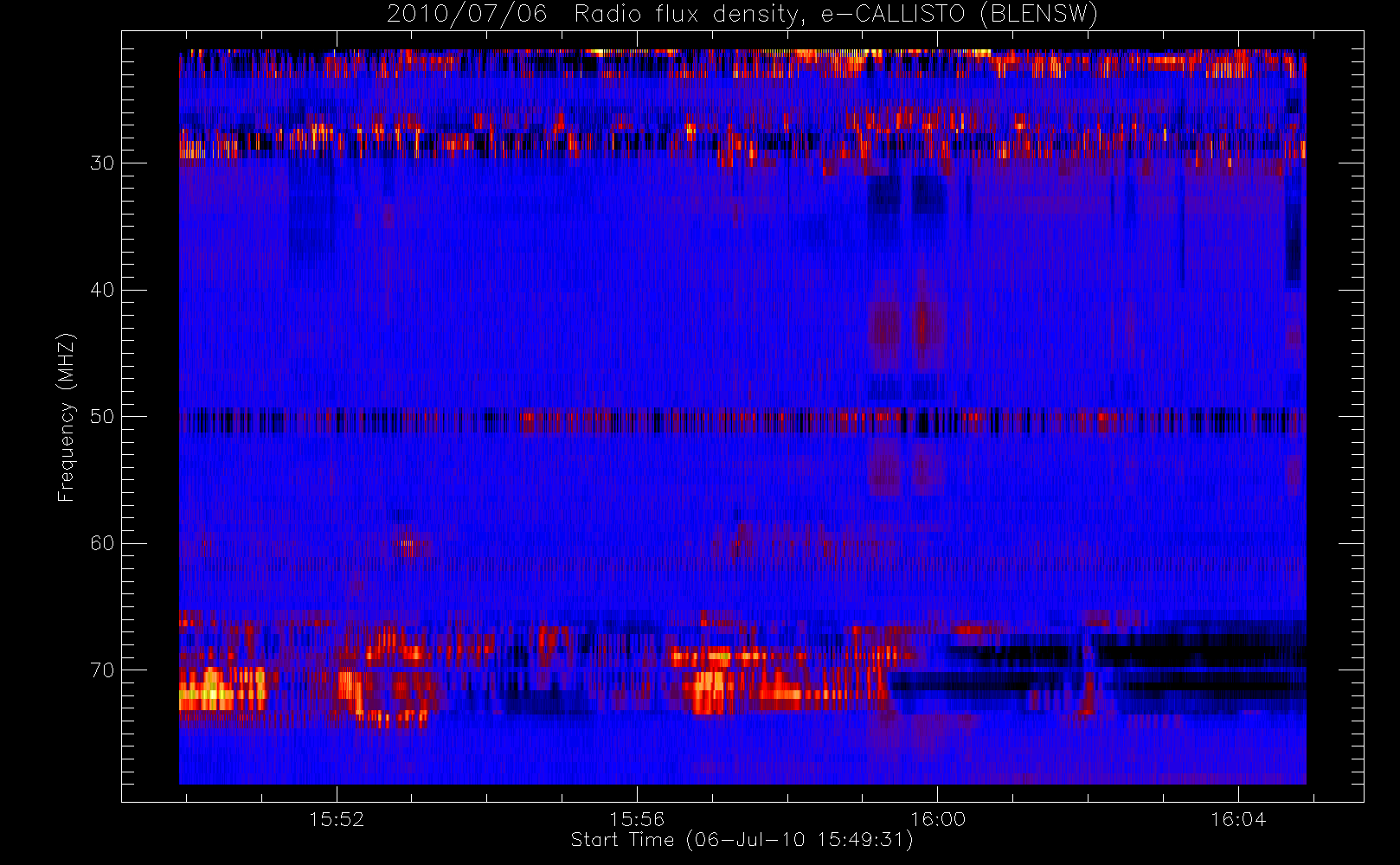The image size is (1400, 865).
Task: Click the 60 MHz frequency tick label
Action: (102, 543)
